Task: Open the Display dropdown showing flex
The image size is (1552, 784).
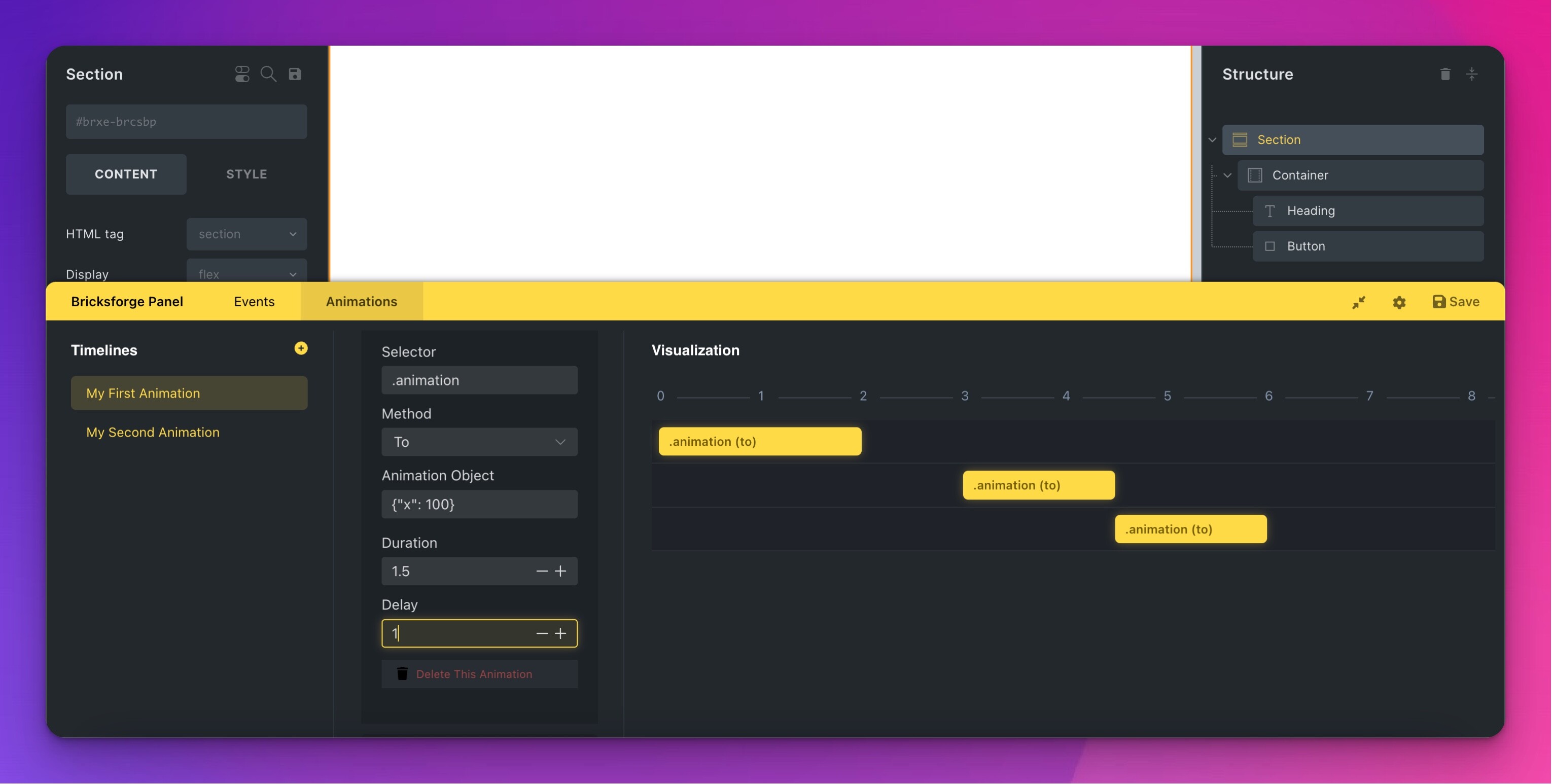Action: pyautogui.click(x=246, y=271)
